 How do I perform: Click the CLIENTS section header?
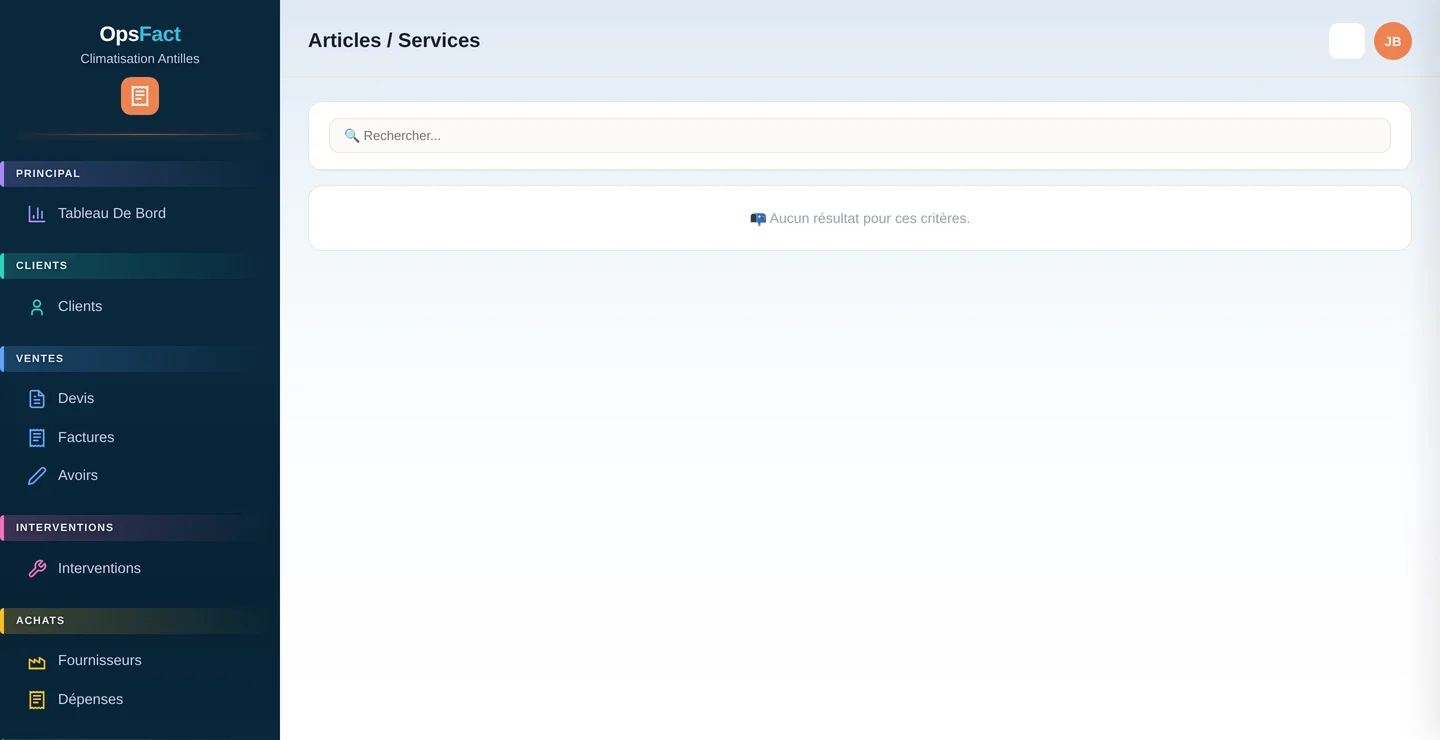[140, 266]
